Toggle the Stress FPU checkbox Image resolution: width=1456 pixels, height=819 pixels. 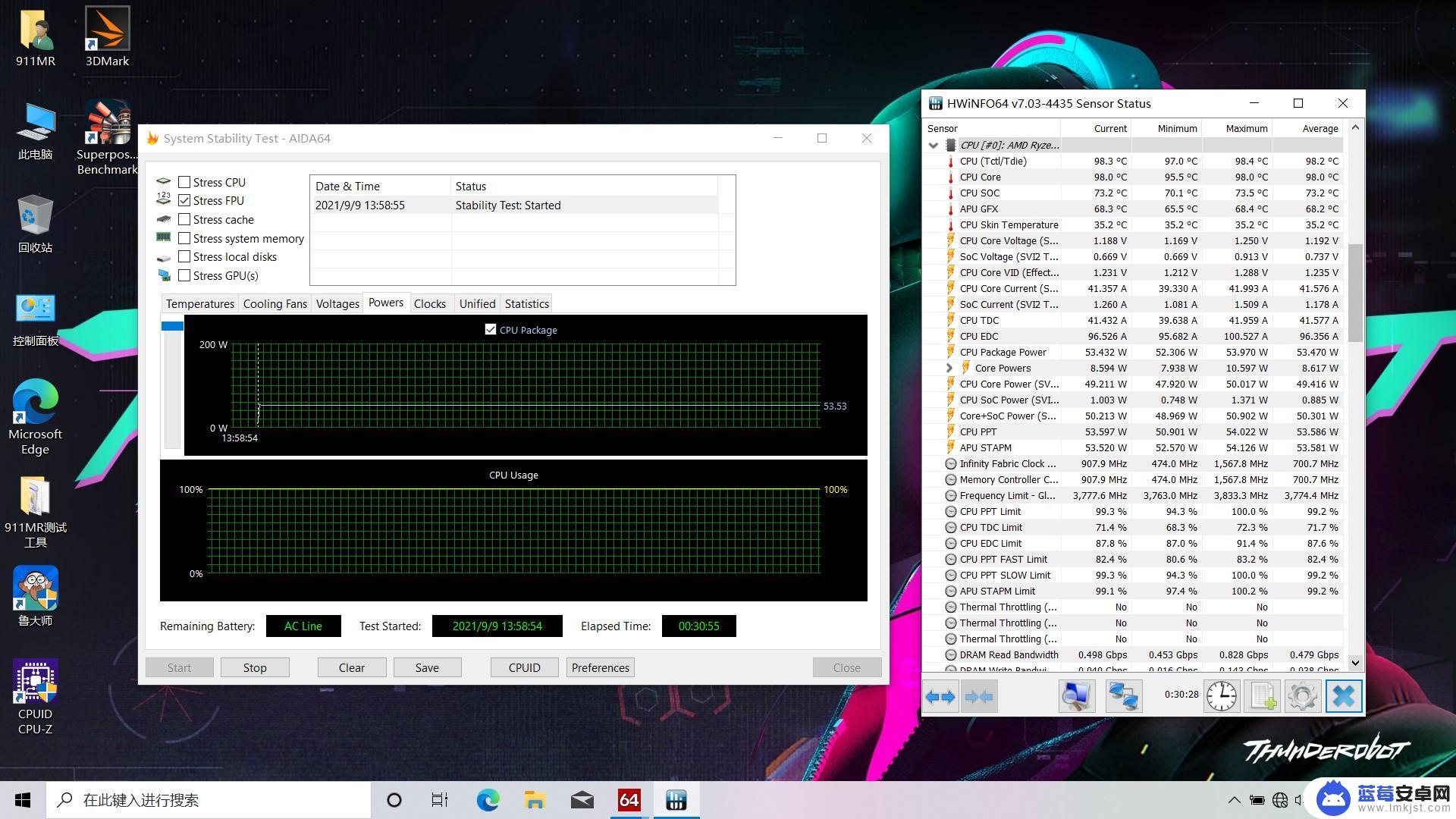tap(183, 199)
